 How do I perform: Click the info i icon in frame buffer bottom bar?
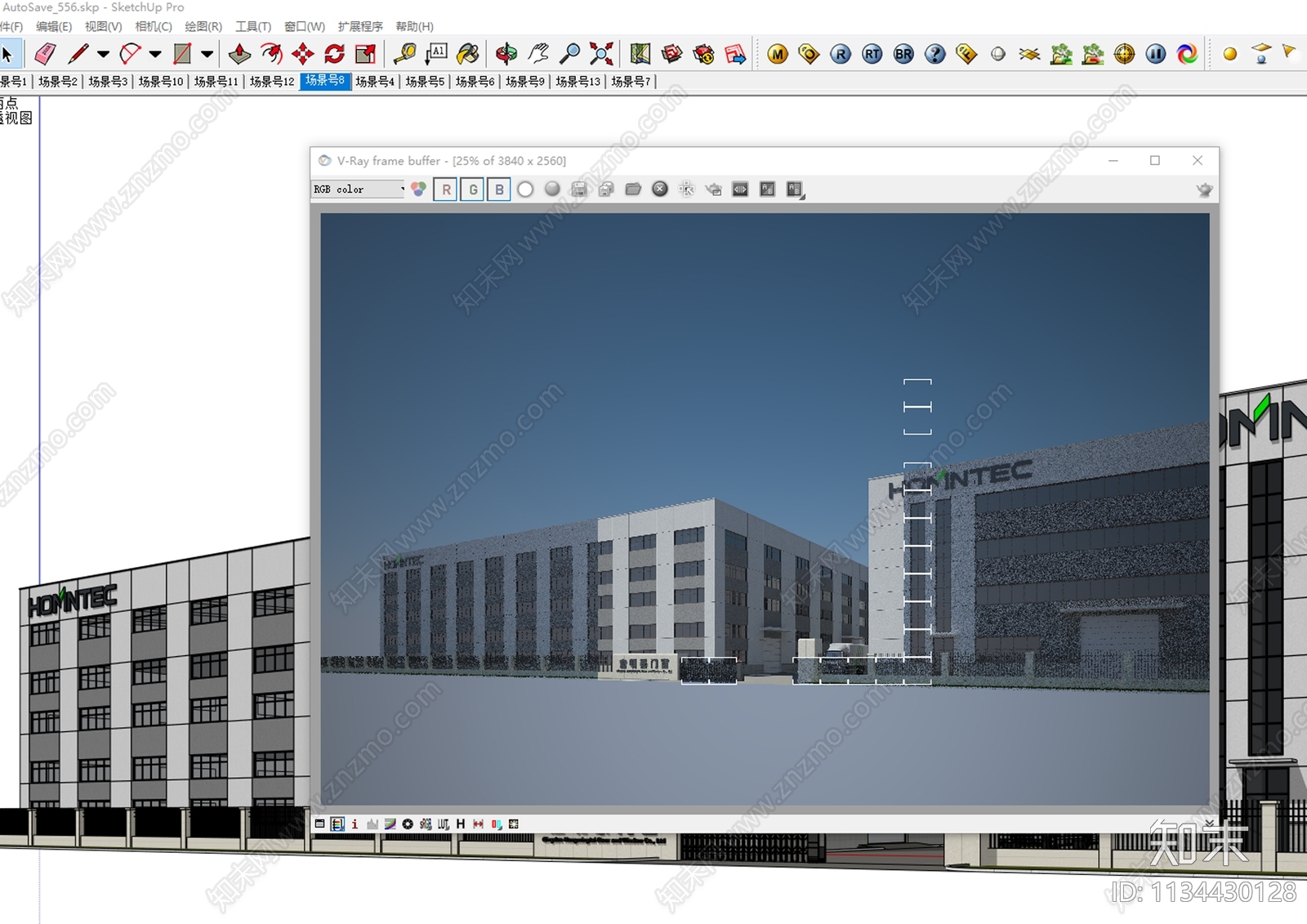pyautogui.click(x=355, y=824)
